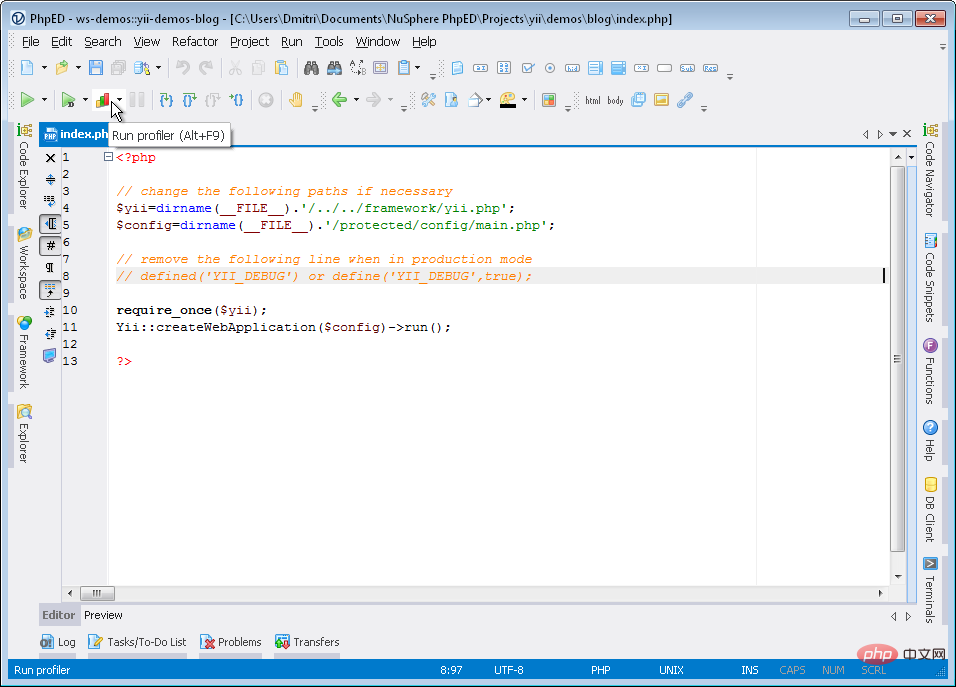Click the horizontal scrollbar thumb under the editor
This screenshot has height=687, width=956.
(96, 593)
